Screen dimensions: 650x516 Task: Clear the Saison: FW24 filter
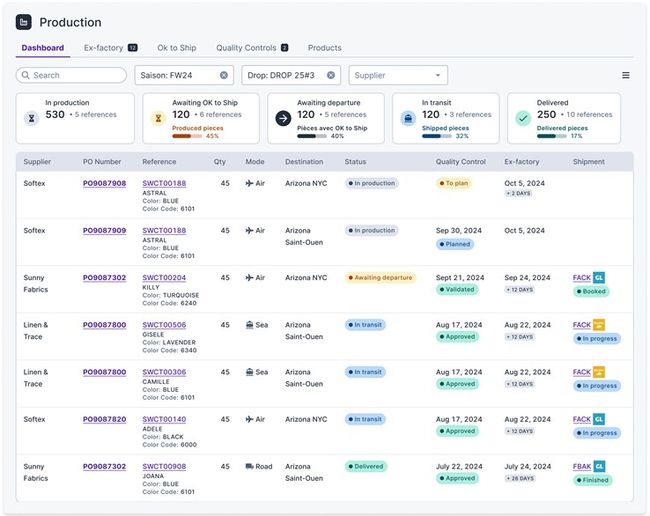[x=224, y=75]
